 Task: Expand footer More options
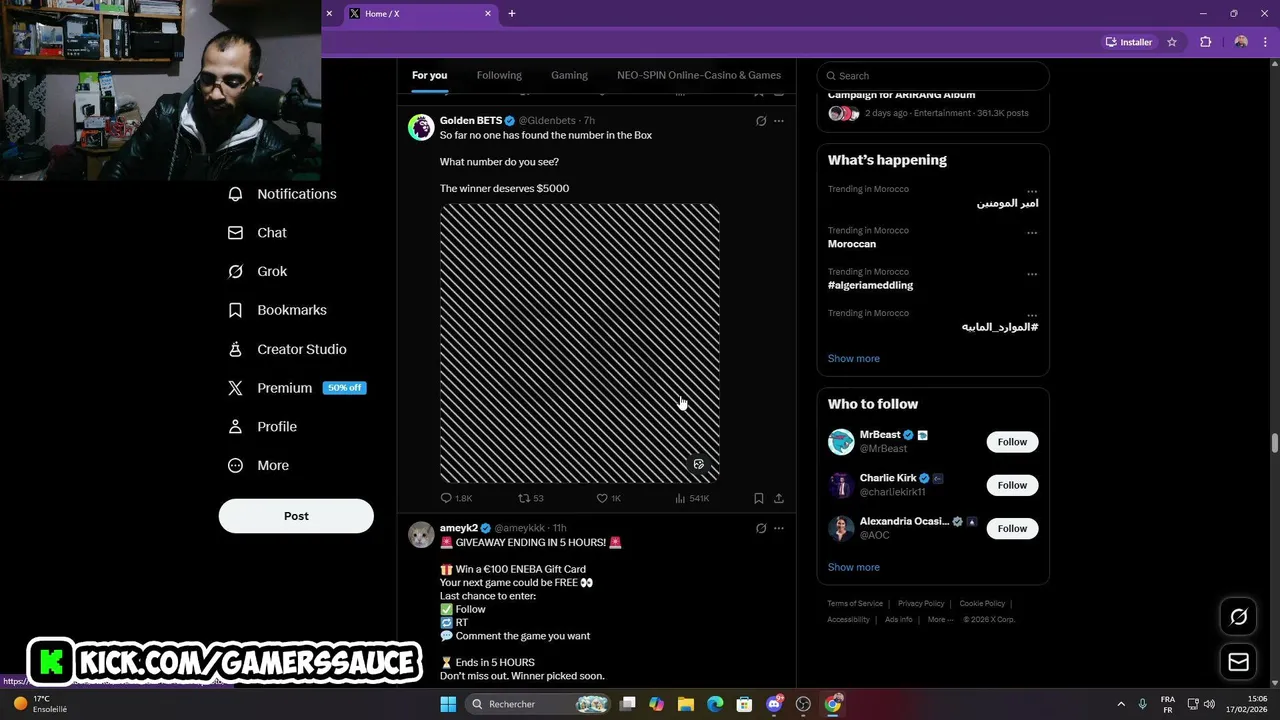point(939,620)
